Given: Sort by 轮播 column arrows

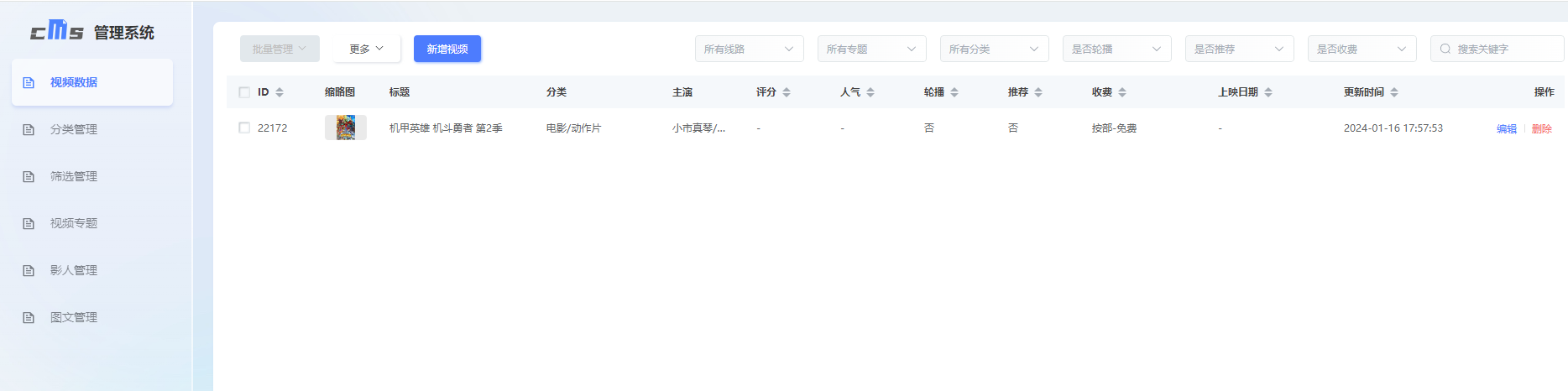Looking at the screenshot, I should (x=954, y=92).
